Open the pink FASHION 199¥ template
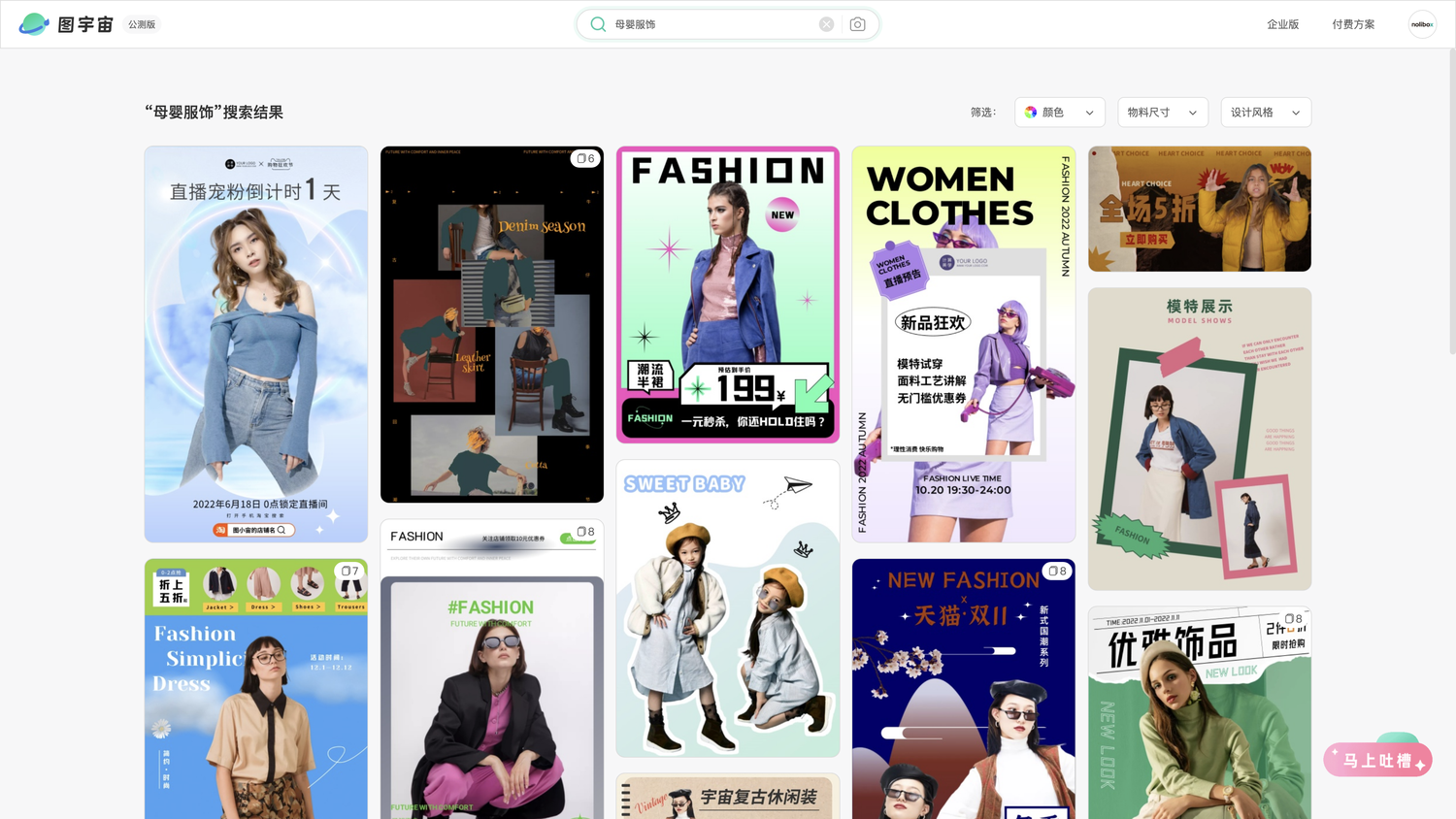 click(x=728, y=295)
